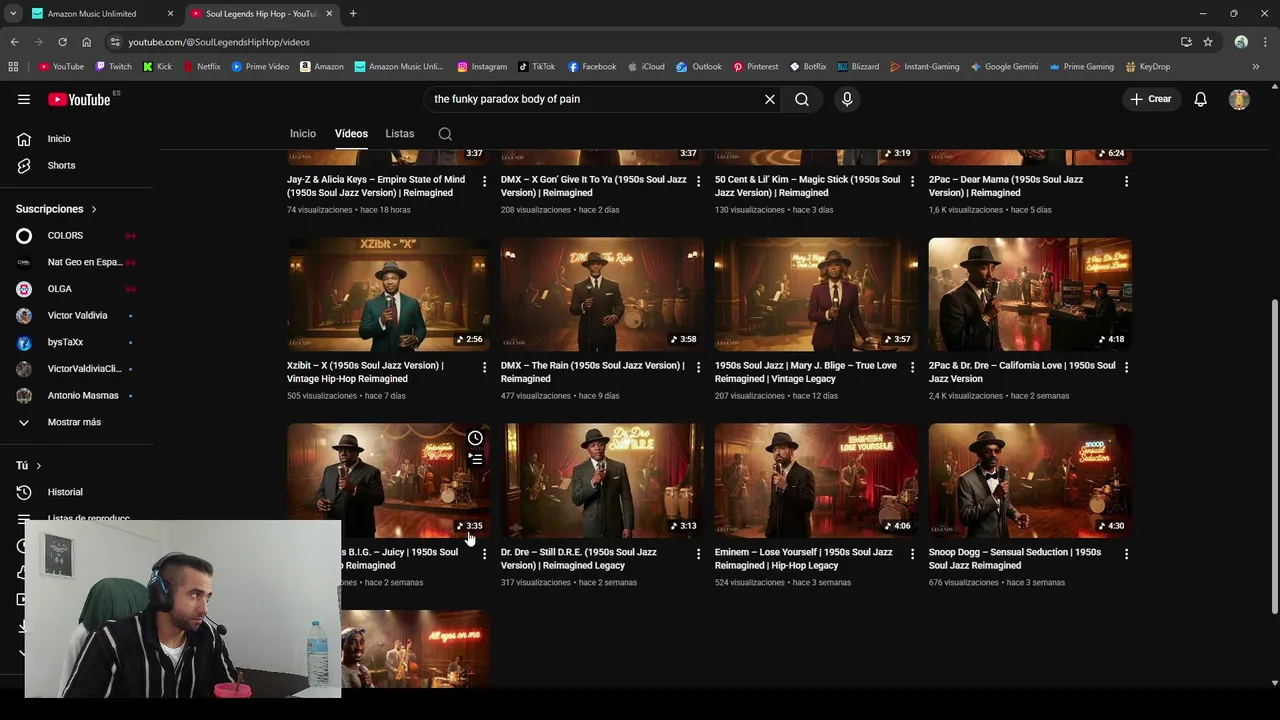Click the Crear button
This screenshot has width=1280, height=720.
1150,99
